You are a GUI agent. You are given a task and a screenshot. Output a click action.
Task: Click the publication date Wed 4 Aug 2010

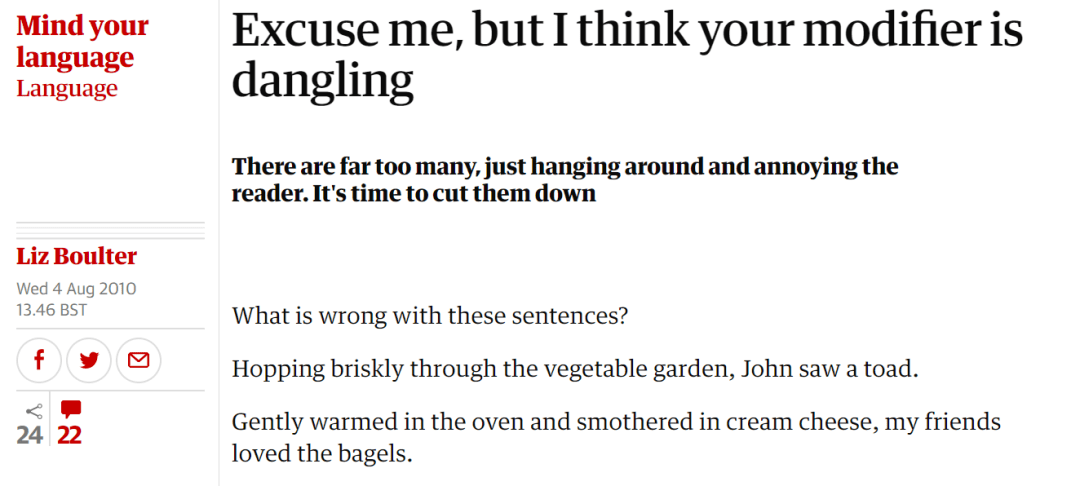(x=76, y=288)
